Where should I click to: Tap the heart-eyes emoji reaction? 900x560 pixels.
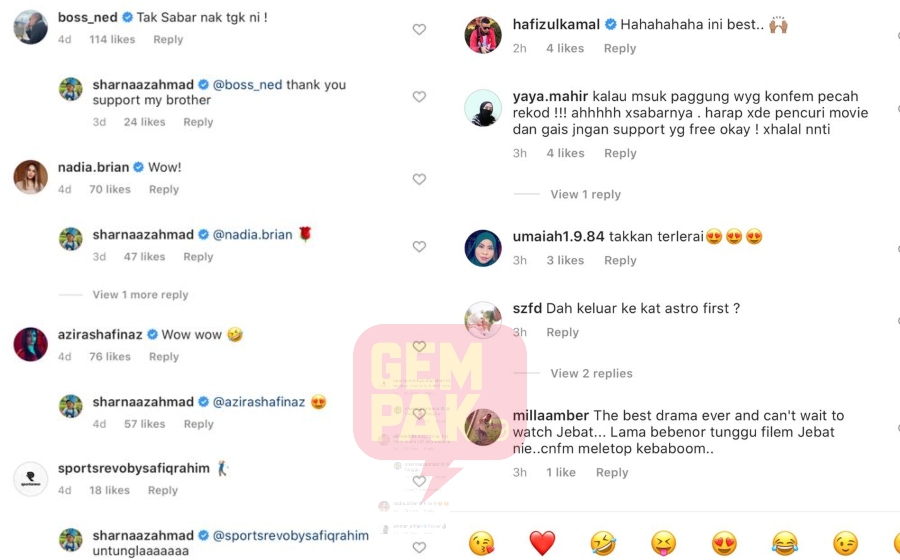(724, 543)
